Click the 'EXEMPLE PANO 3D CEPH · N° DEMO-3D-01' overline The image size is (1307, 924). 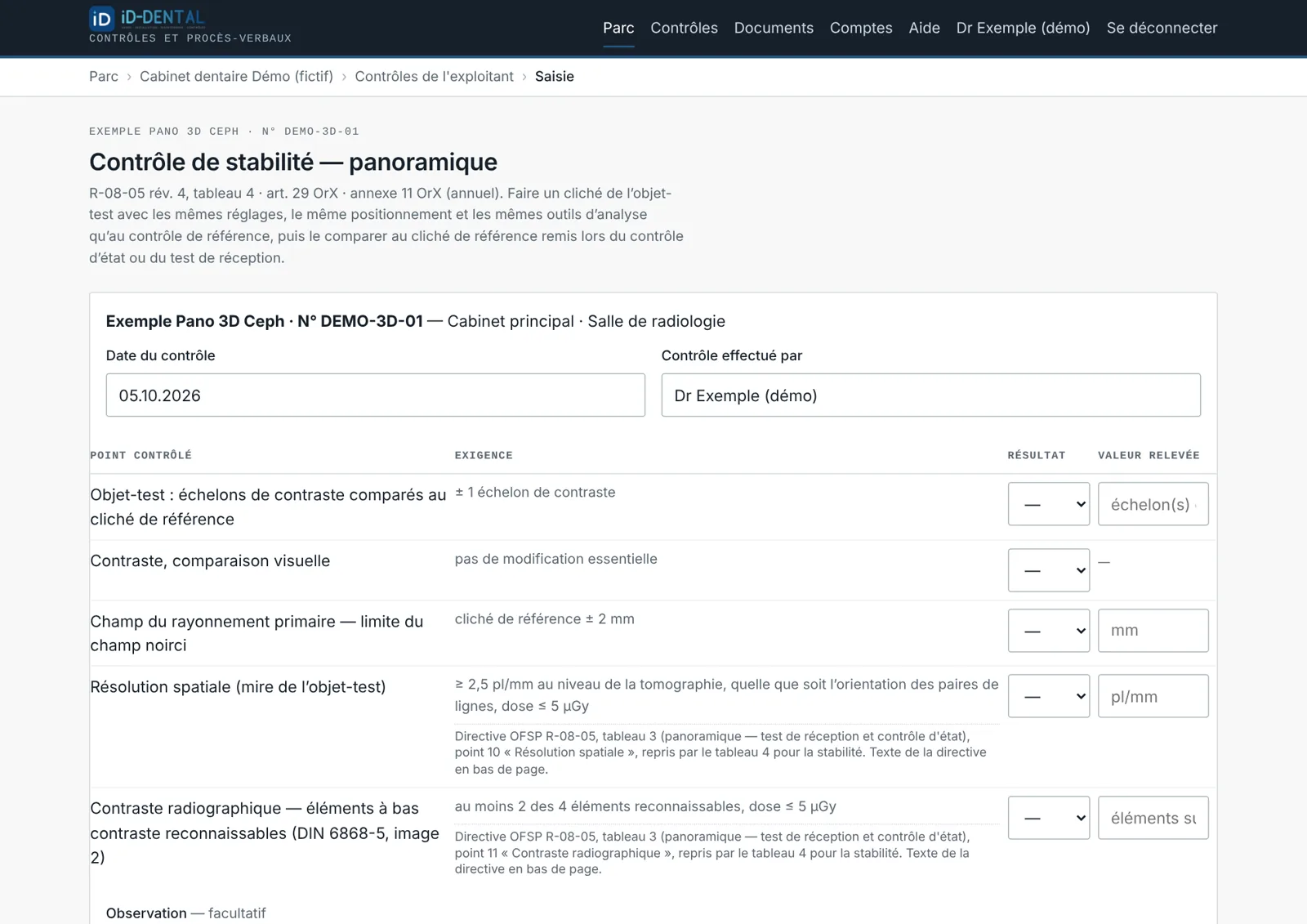pos(224,131)
